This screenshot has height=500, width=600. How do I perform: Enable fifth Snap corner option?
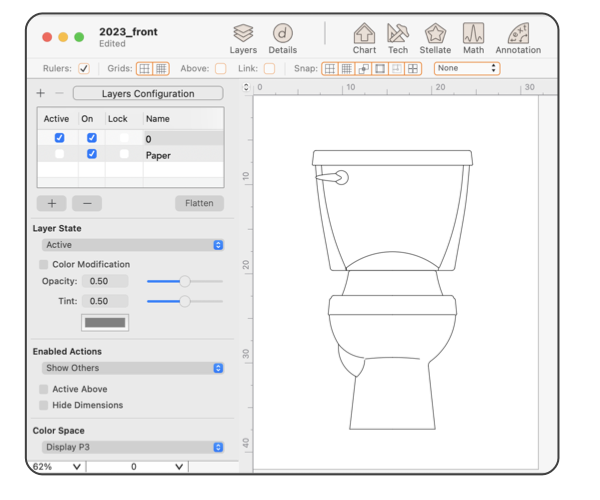coord(396,68)
